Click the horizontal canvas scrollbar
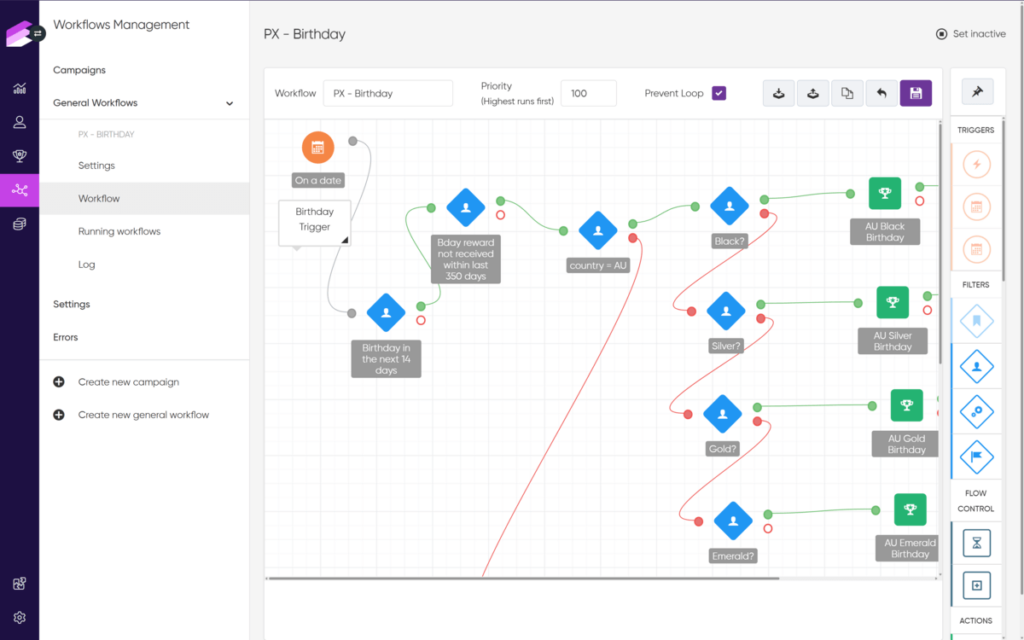This screenshot has height=640, width=1024. (x=524, y=578)
